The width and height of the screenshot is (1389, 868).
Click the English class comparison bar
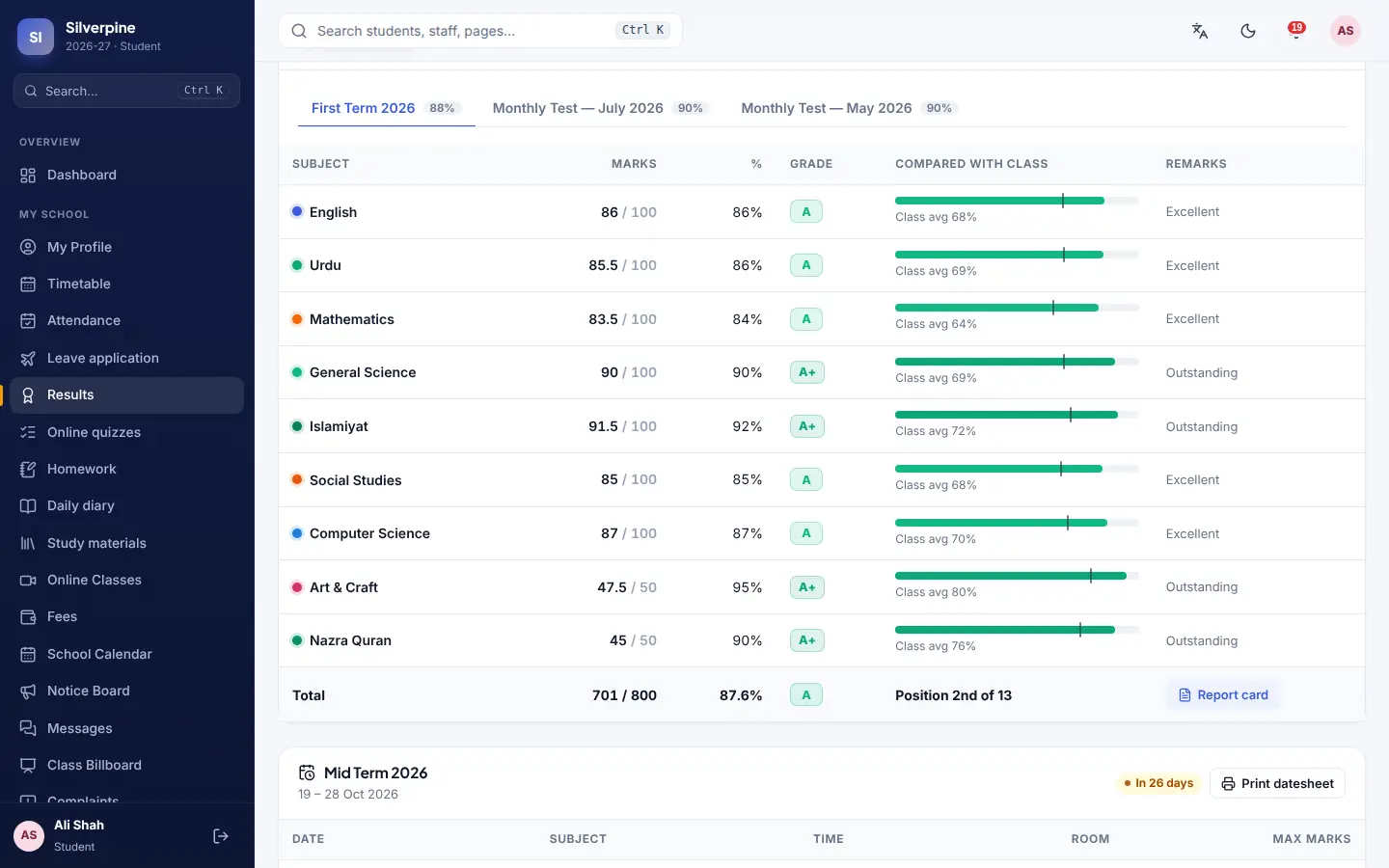pyautogui.click(x=1017, y=201)
